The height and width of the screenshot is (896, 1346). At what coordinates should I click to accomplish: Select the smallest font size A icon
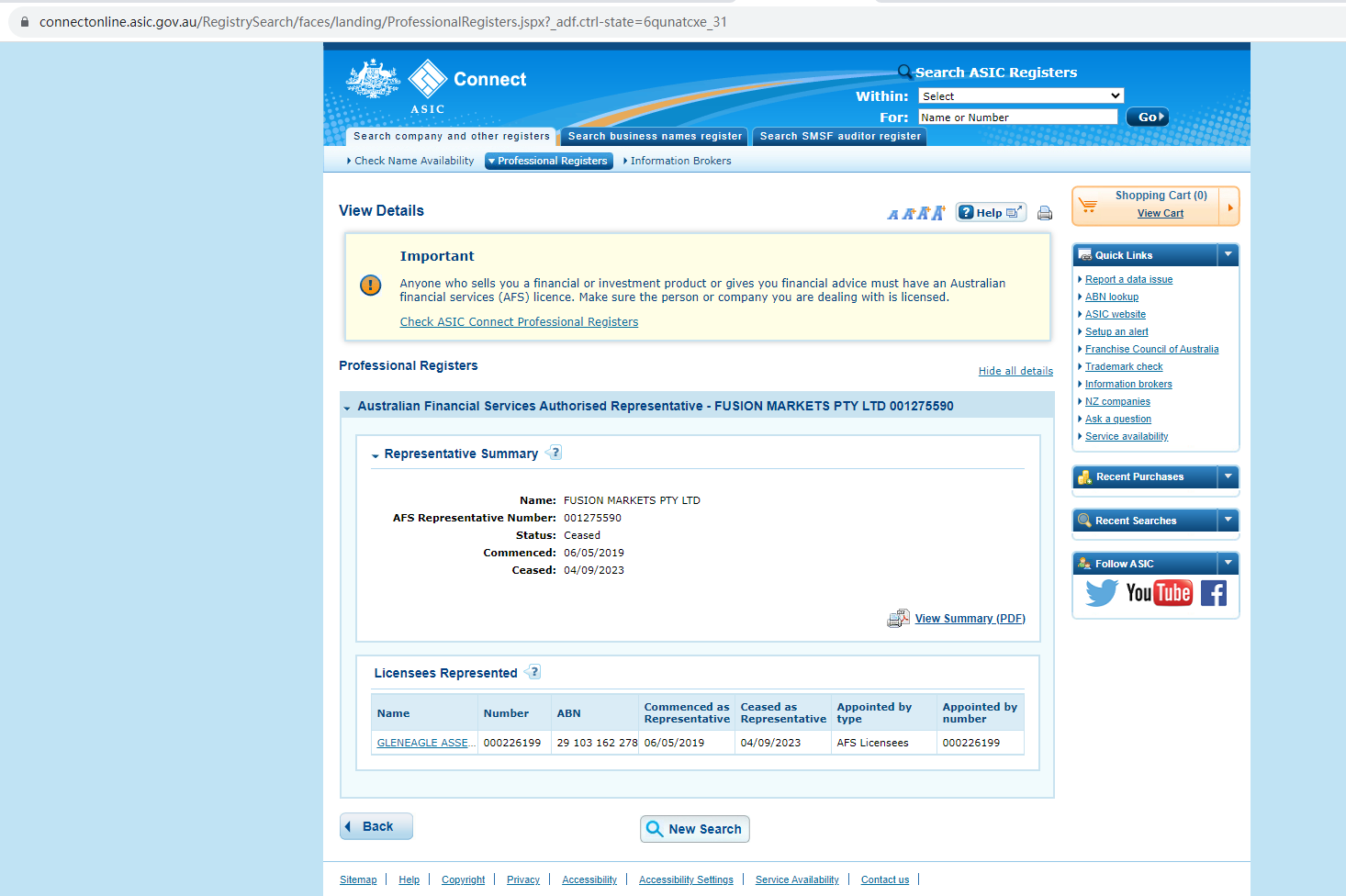[x=892, y=215]
